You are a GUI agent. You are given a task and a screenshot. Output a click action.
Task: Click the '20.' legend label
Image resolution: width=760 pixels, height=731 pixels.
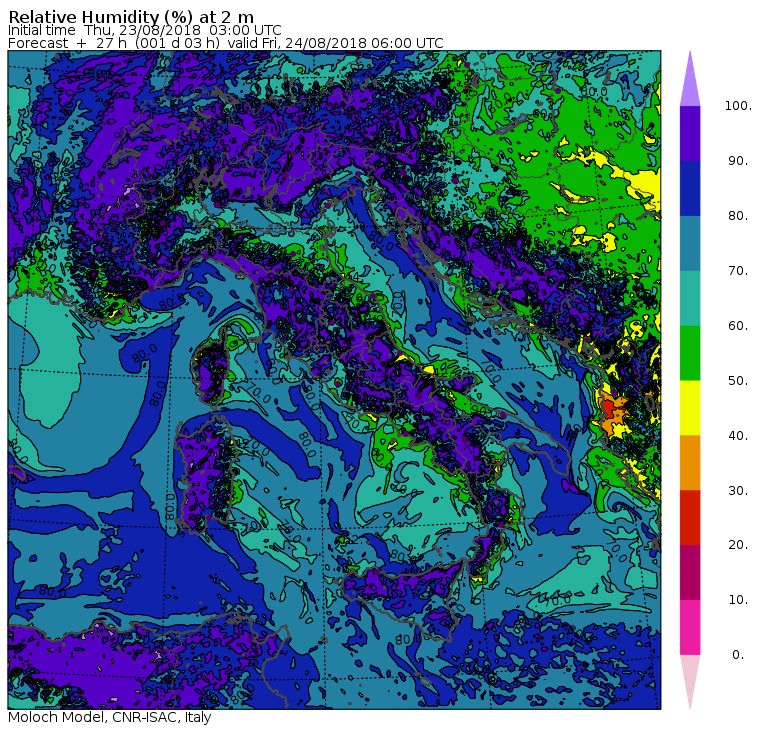click(x=738, y=545)
